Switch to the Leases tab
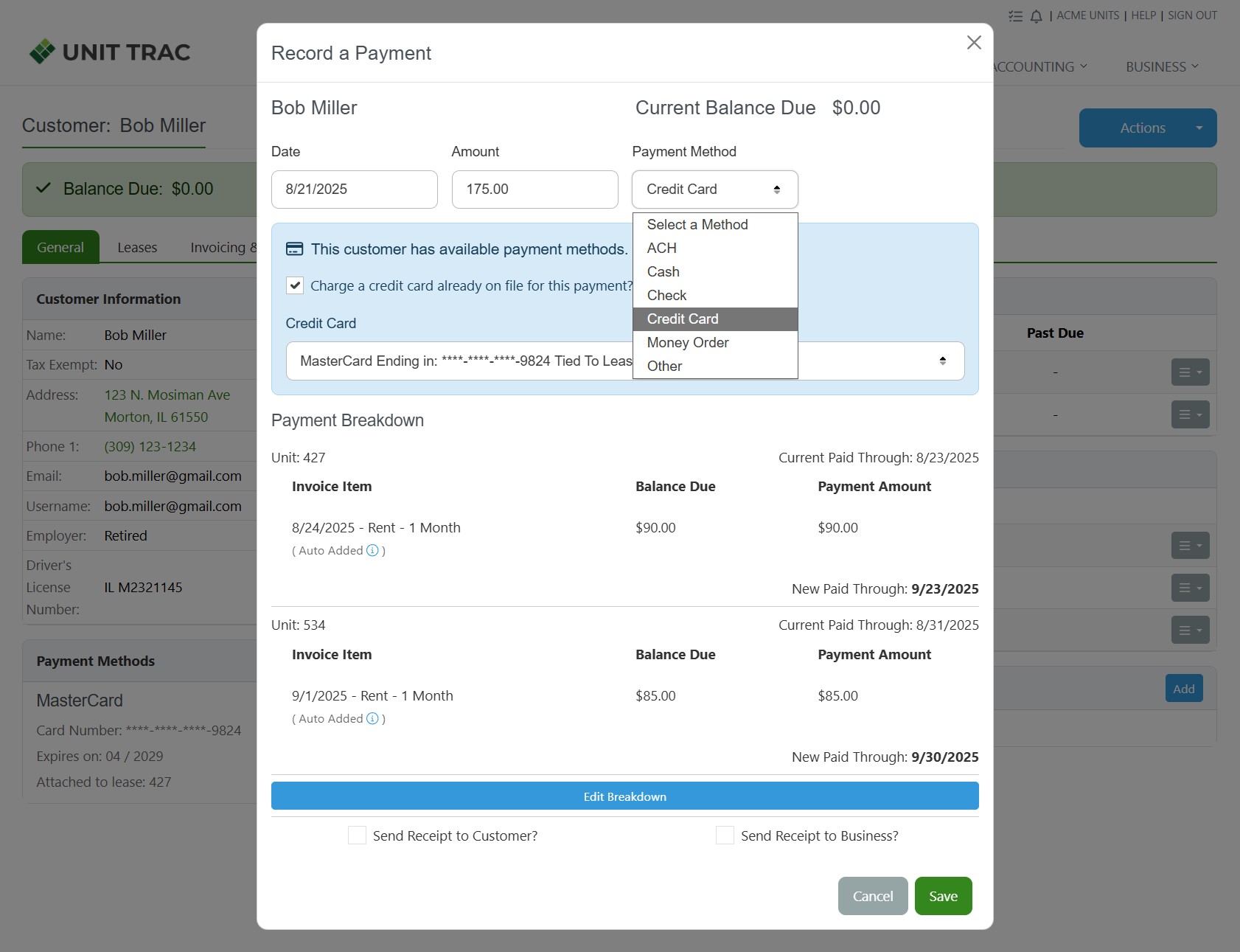The width and height of the screenshot is (1240, 952). click(137, 247)
